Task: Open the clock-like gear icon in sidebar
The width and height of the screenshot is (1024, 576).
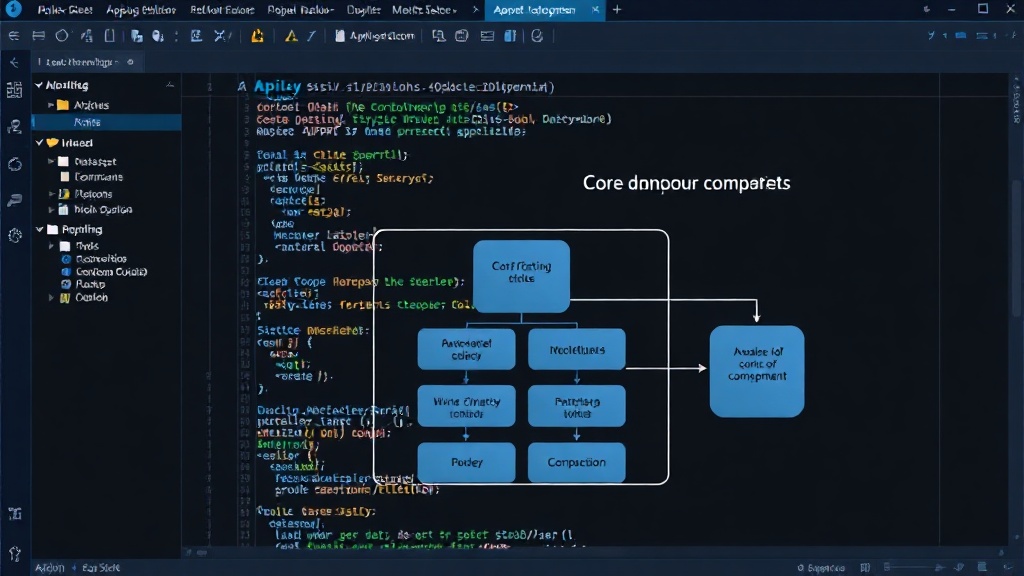Action: (x=14, y=235)
